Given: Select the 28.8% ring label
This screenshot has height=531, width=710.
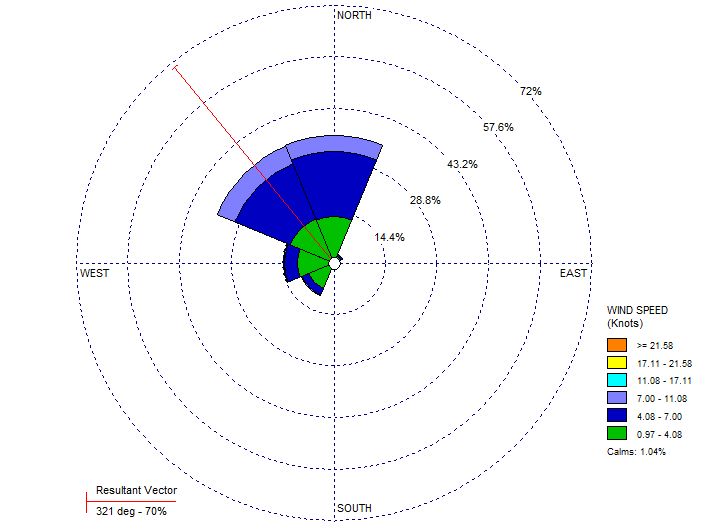Looking at the screenshot, I should click(425, 201).
